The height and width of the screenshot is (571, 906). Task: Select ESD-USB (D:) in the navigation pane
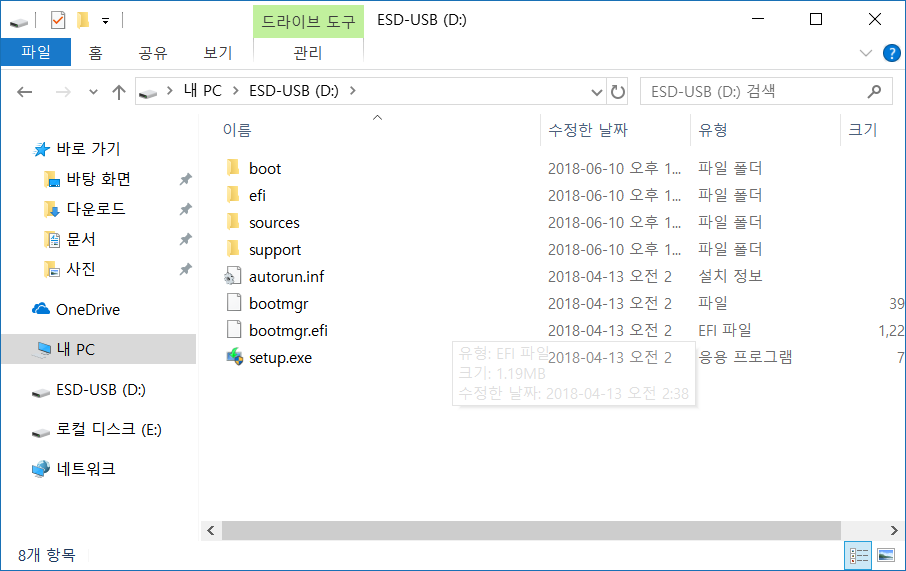101,390
